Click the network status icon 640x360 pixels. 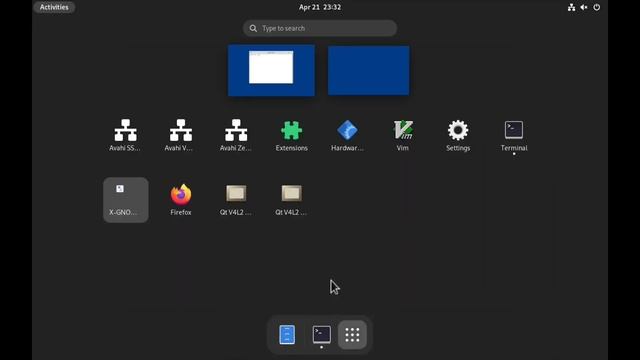tap(571, 7)
